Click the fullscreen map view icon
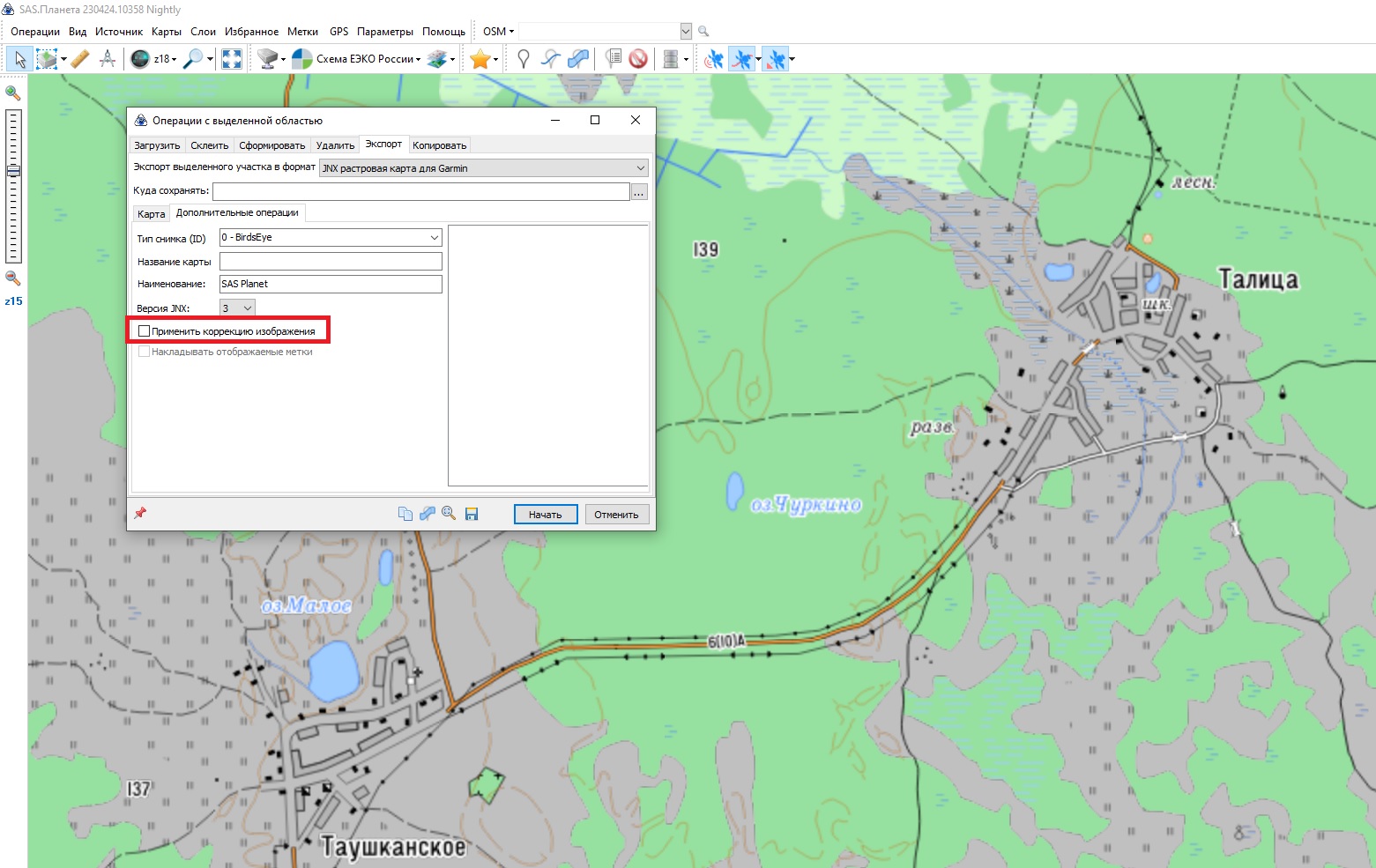 (232, 59)
